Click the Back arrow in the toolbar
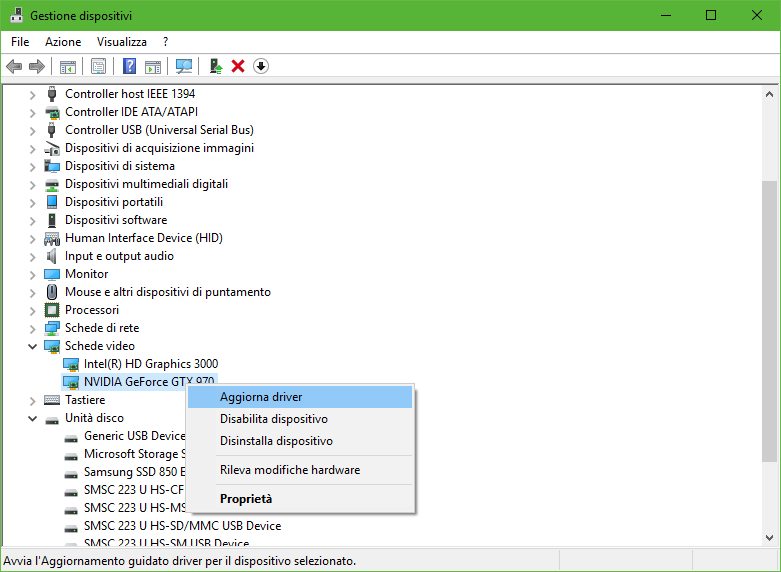The width and height of the screenshot is (781, 572). click(14, 67)
